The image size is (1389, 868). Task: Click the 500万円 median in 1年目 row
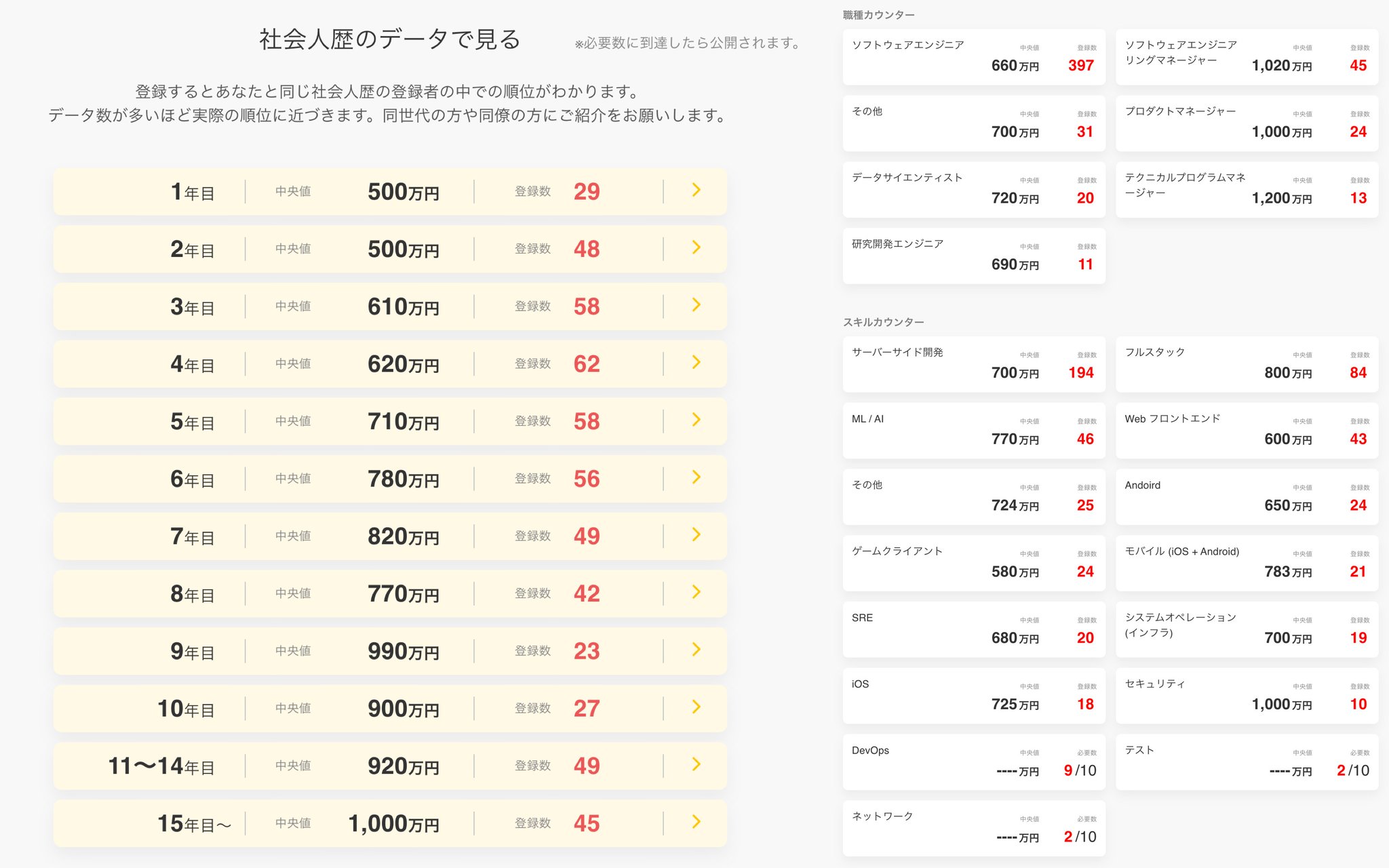point(403,192)
